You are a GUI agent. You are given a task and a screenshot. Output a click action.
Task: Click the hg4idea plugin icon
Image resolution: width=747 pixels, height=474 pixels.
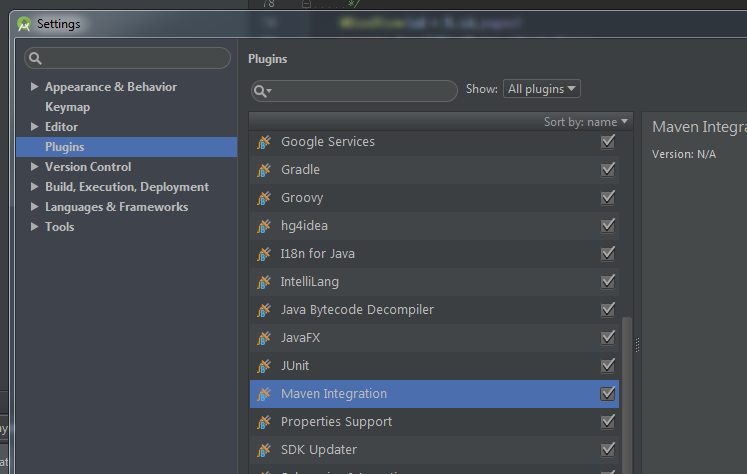[x=264, y=226]
